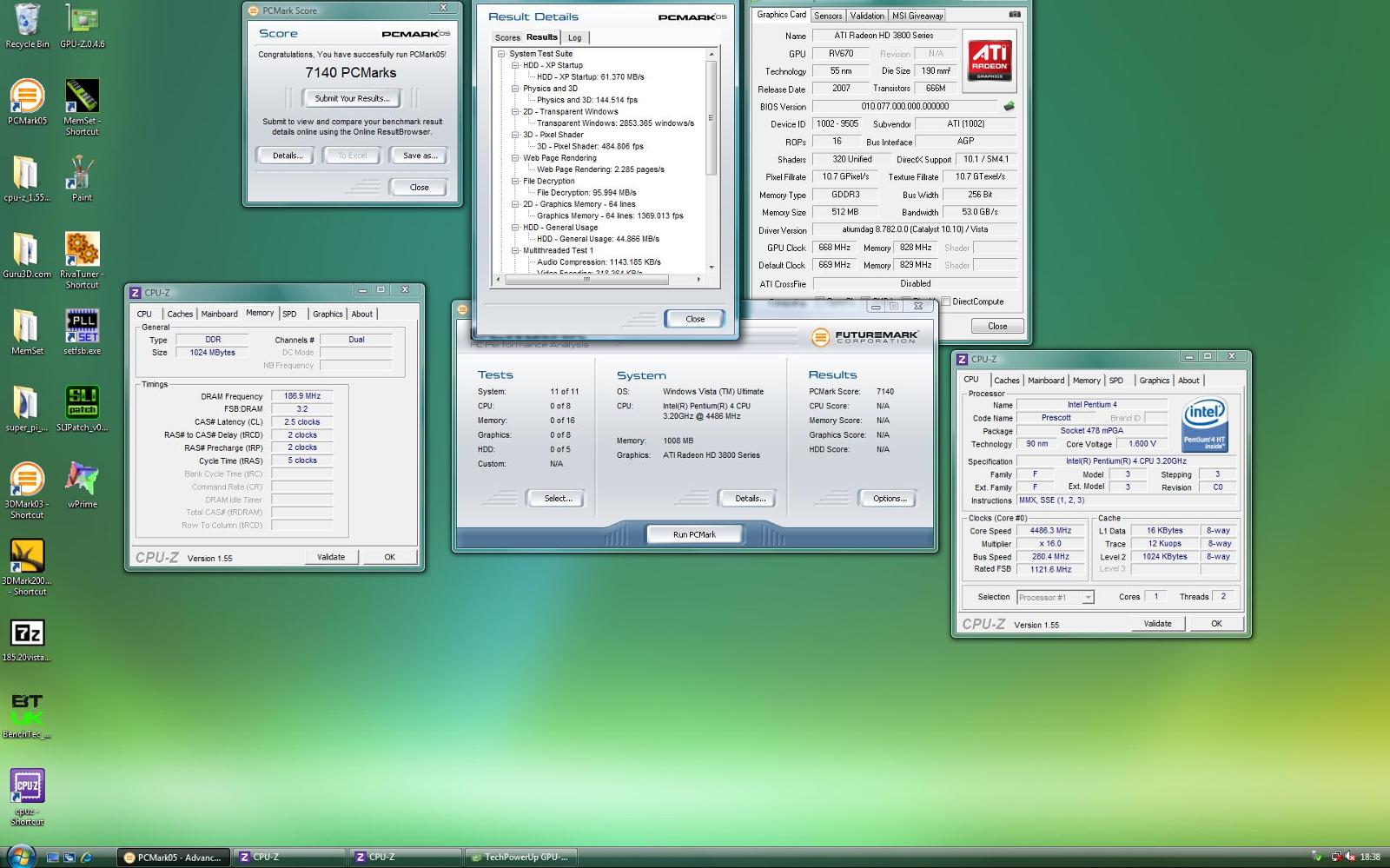Viewport: 1390px width, 868px height.
Task: Launch the 3DMark03 shortcut
Action: 27,490
